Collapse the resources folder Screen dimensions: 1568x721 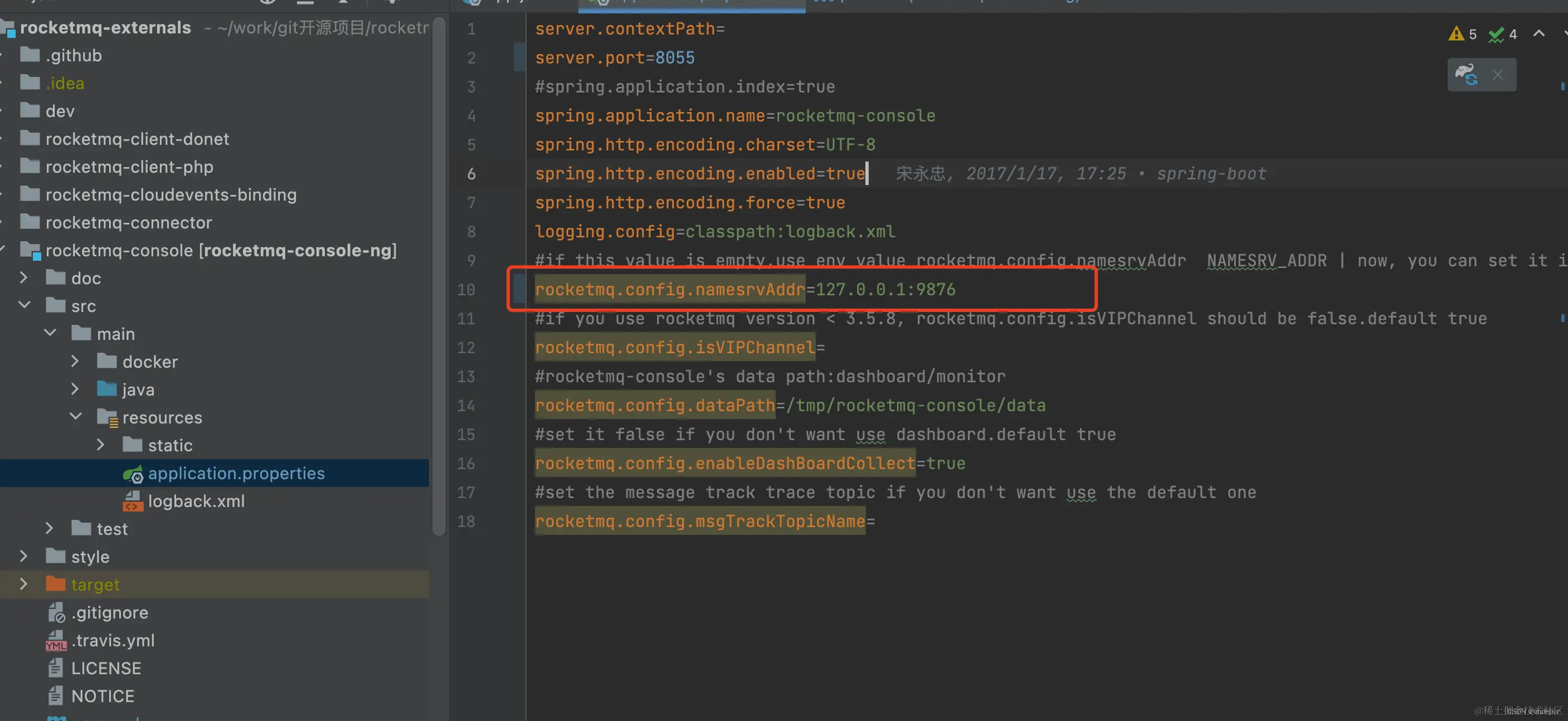pyautogui.click(x=75, y=417)
